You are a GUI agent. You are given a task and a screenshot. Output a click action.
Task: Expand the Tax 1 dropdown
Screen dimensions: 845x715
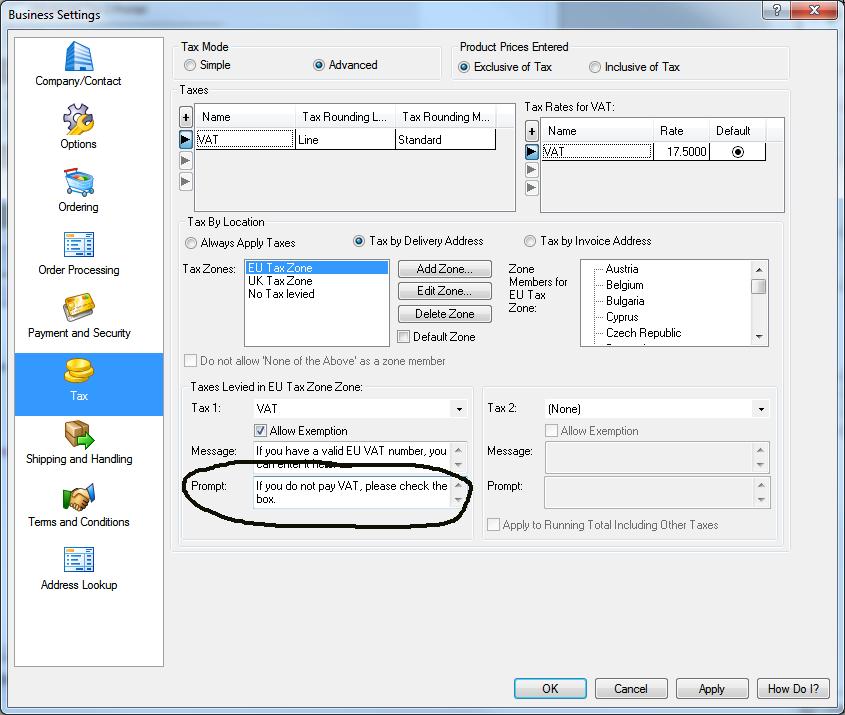(x=459, y=409)
